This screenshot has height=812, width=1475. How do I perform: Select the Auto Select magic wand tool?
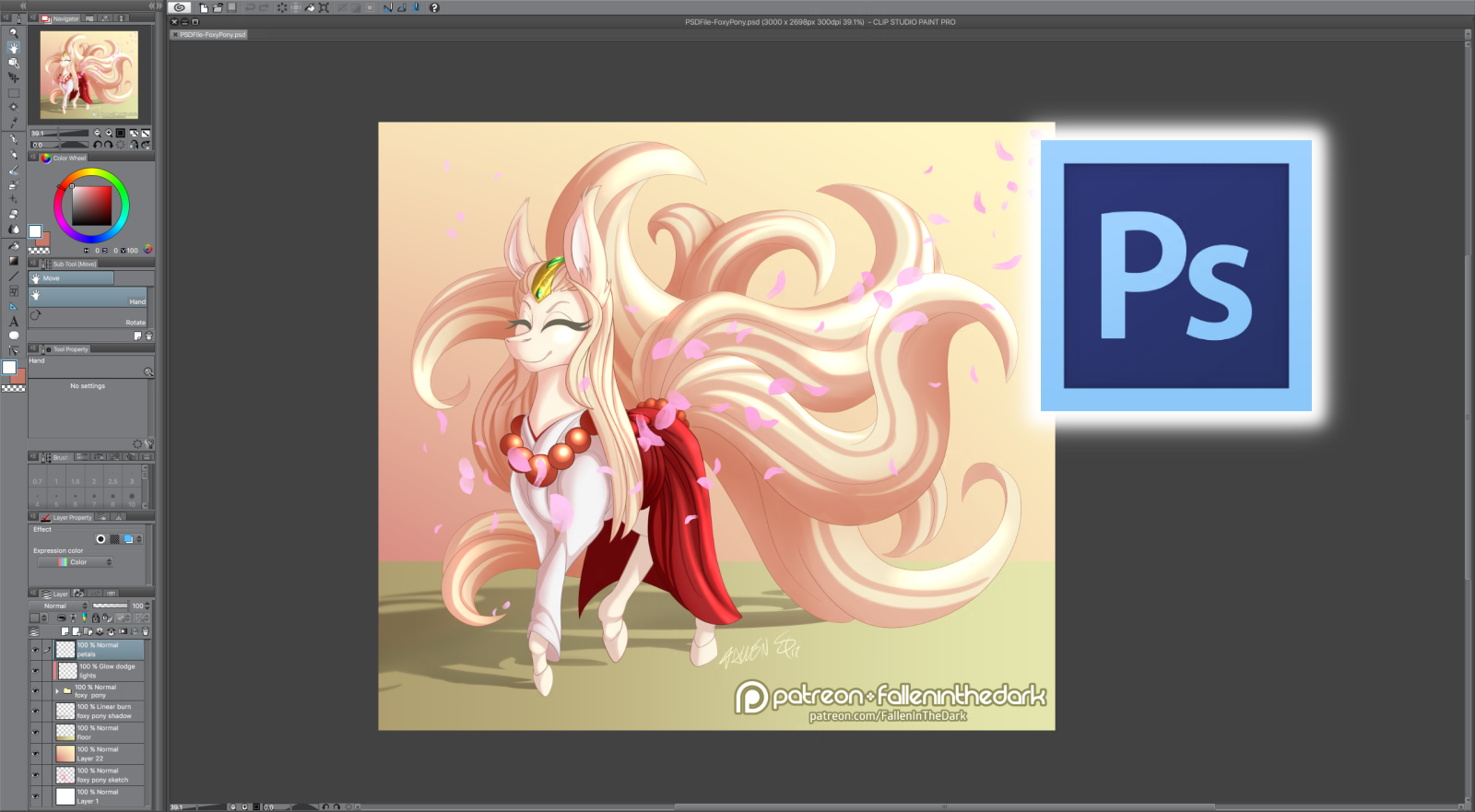pyautogui.click(x=13, y=107)
